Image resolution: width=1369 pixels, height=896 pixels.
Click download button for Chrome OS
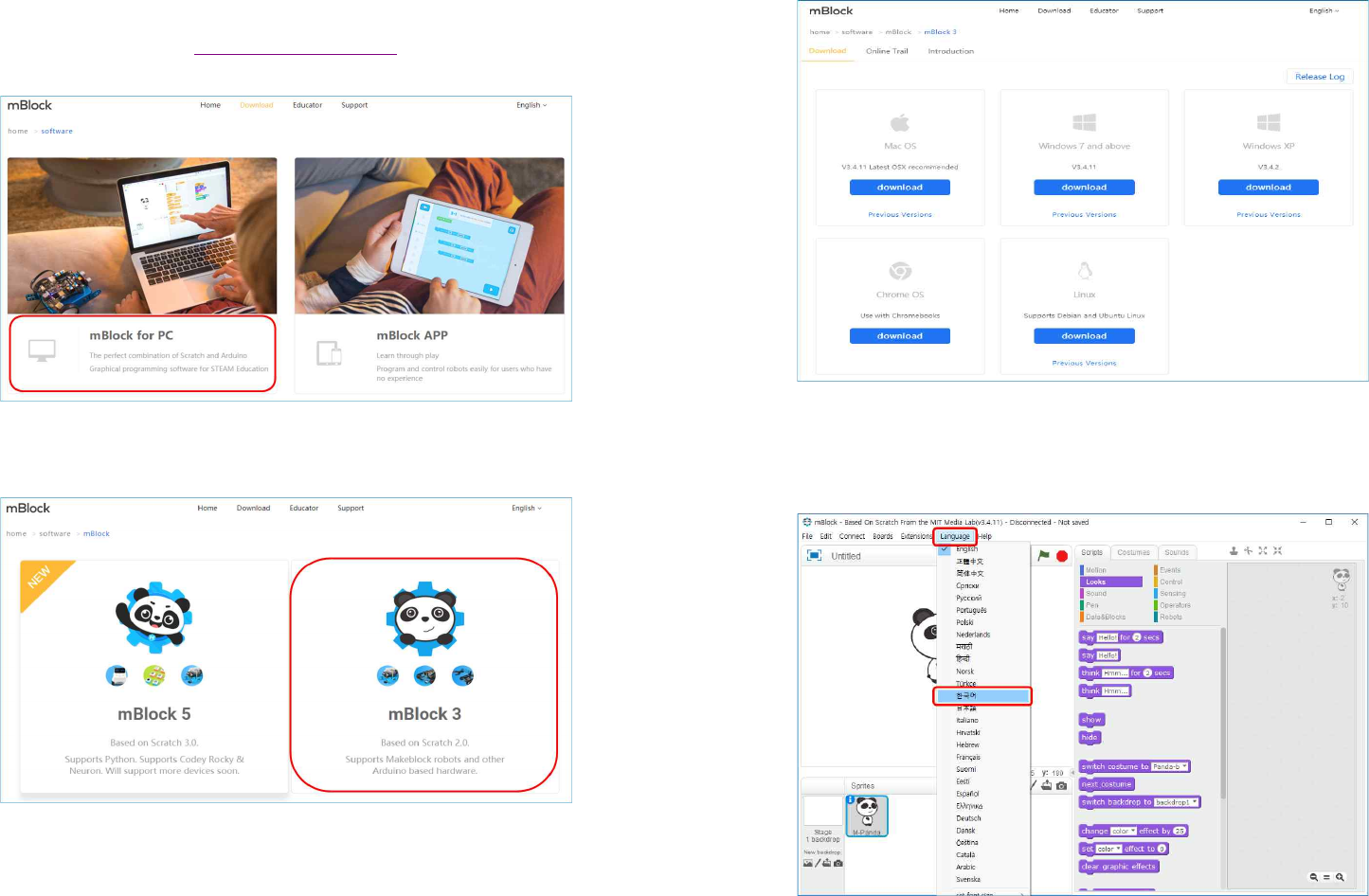[x=900, y=336]
